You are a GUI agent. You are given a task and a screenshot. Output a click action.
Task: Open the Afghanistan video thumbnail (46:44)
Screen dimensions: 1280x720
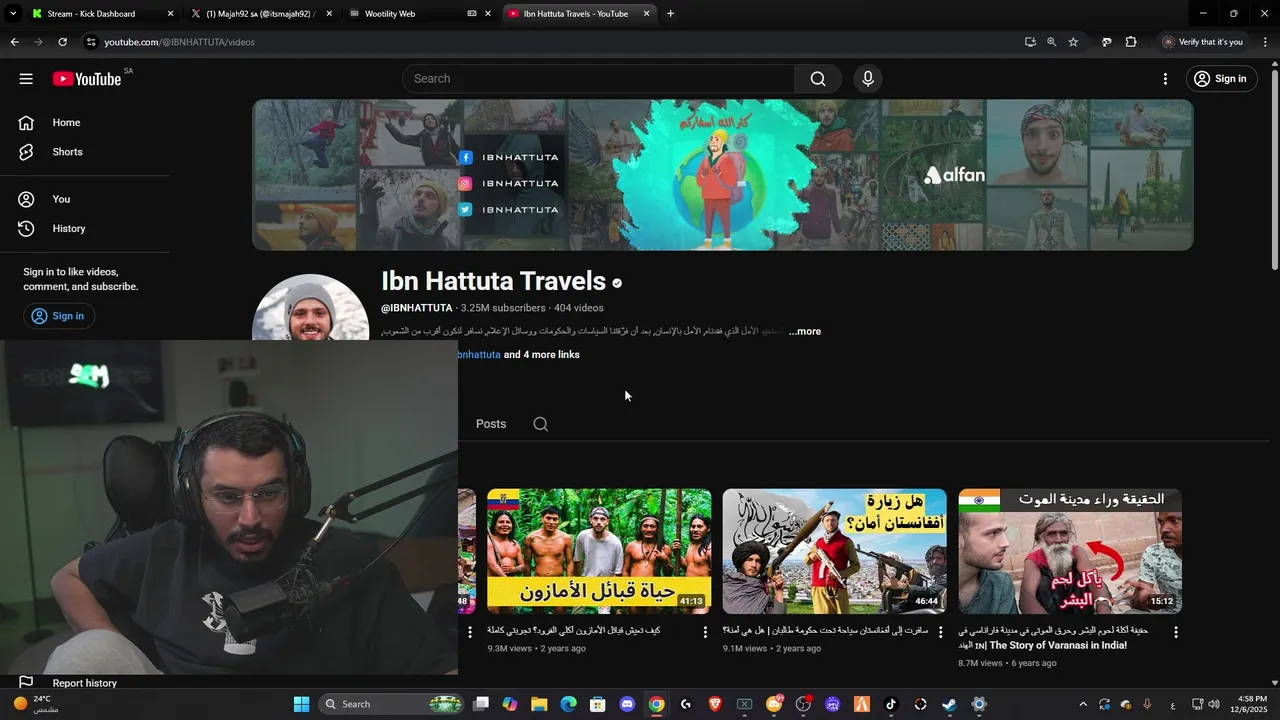coord(835,551)
